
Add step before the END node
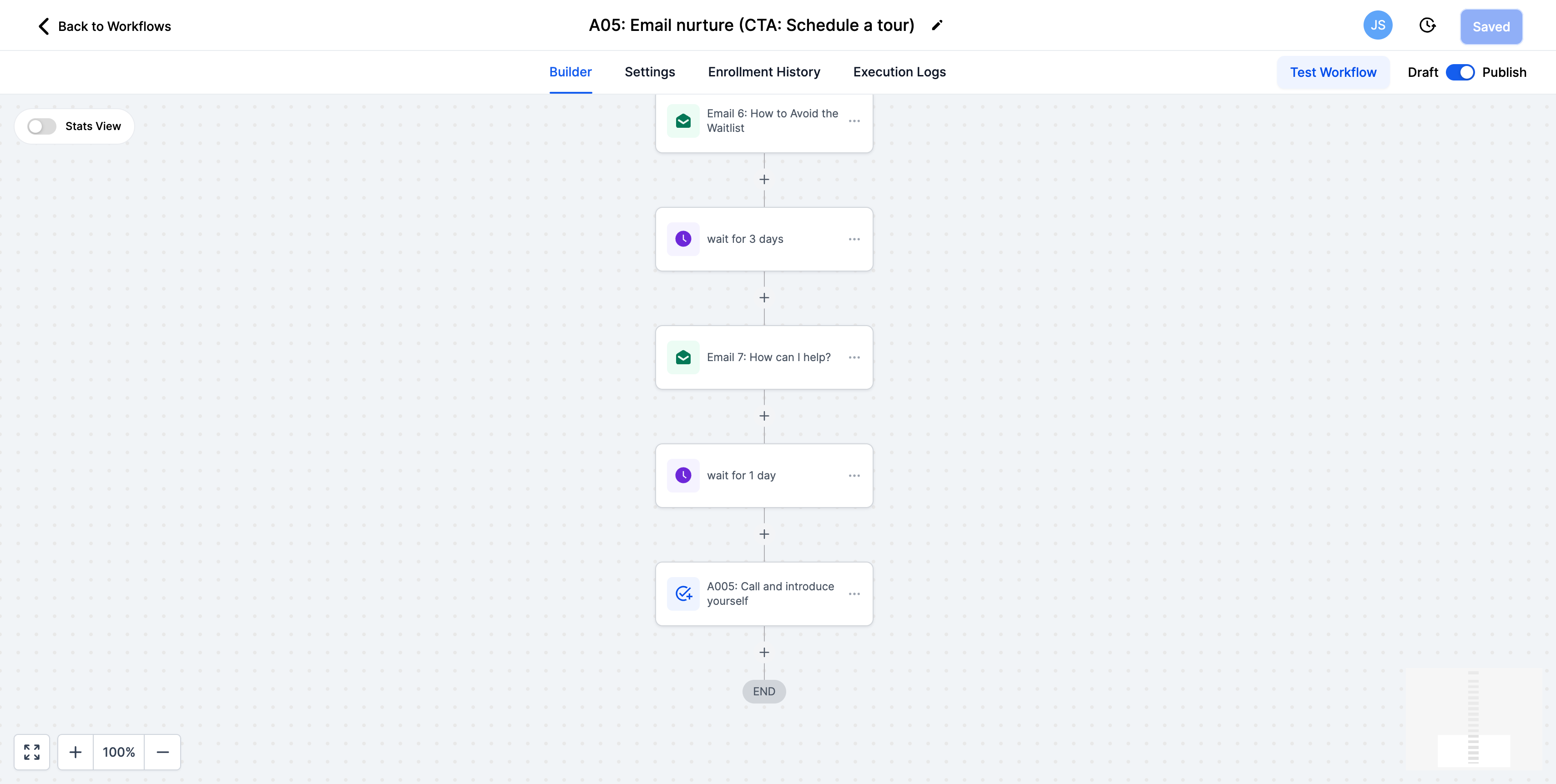[x=764, y=653]
